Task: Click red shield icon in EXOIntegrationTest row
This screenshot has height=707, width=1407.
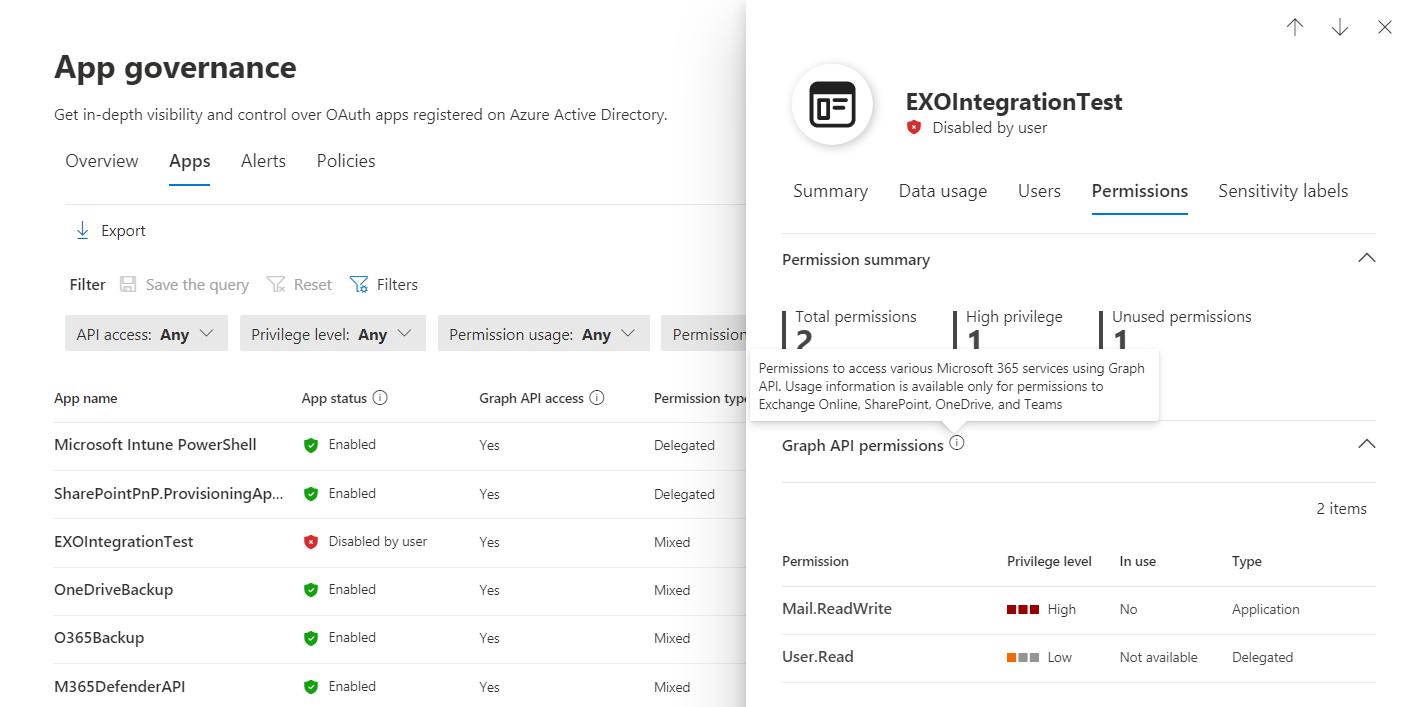Action: [311, 542]
